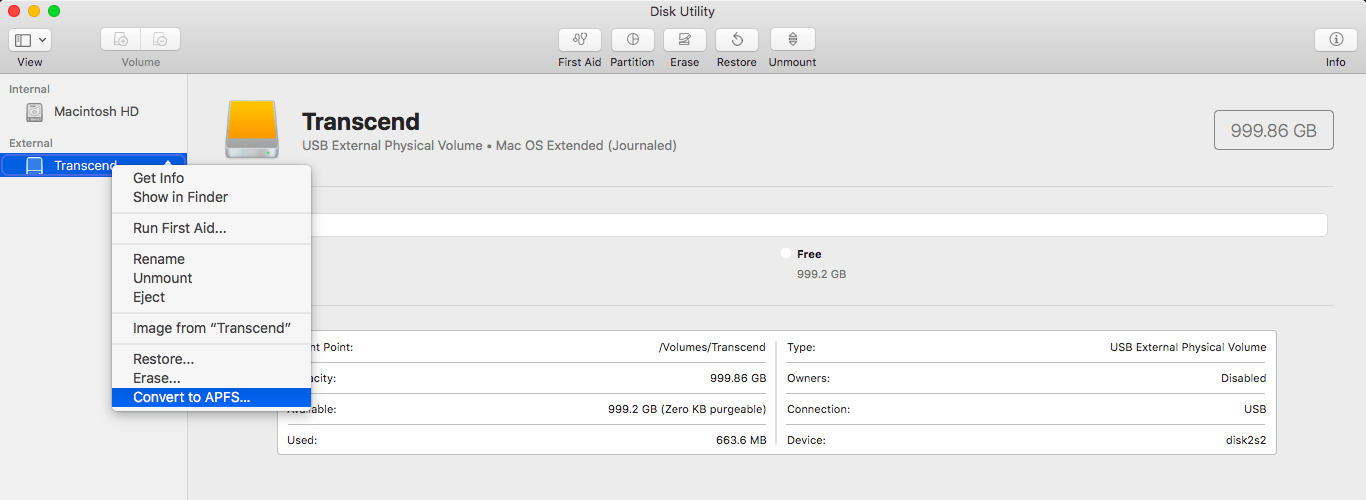Click the orange external drive icon
This screenshot has height=500, width=1366.
click(252, 128)
